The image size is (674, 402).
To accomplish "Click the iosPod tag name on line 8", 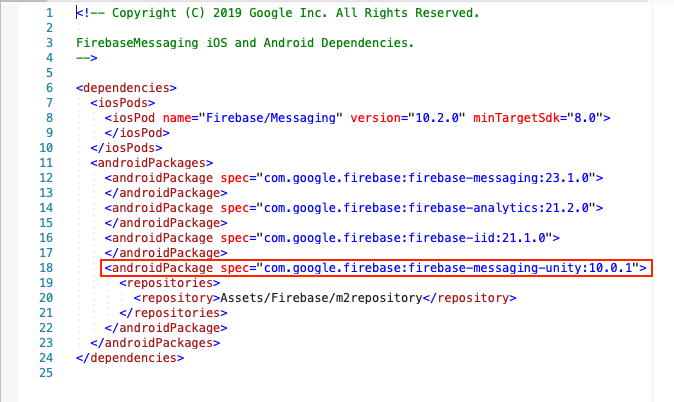I will (x=134, y=118).
